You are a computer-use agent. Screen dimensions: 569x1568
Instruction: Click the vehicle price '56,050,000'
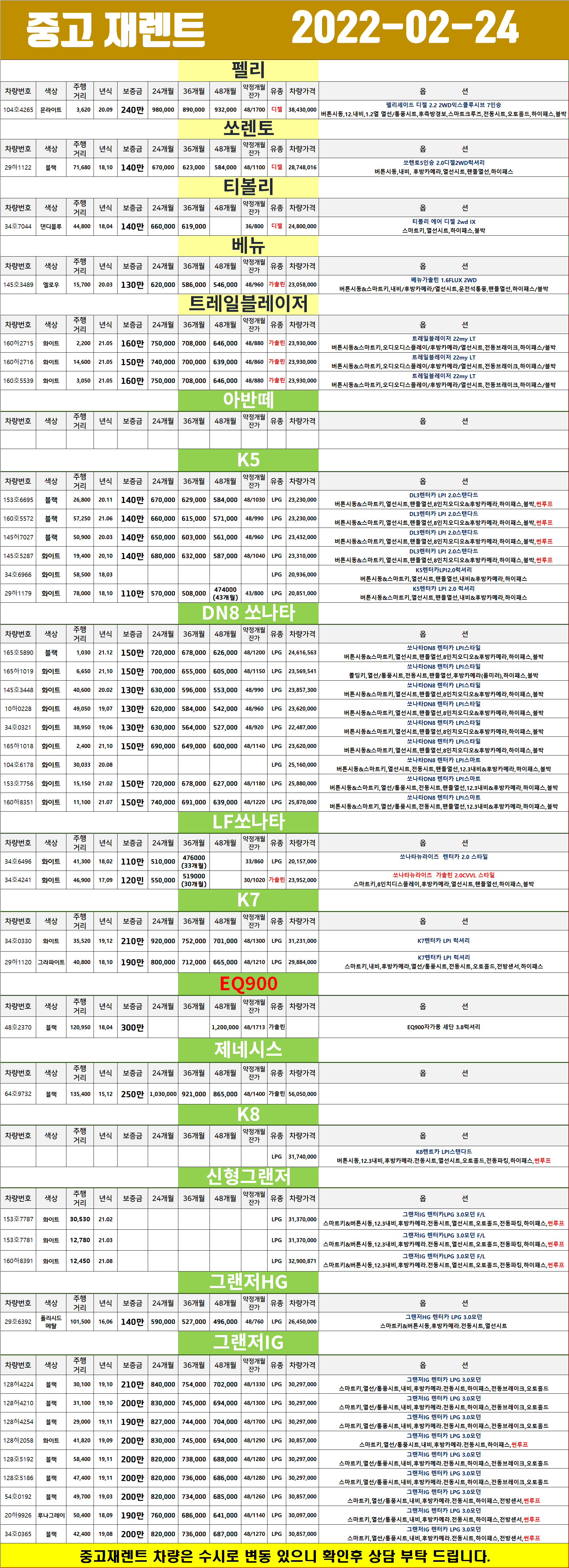pos(302,1094)
